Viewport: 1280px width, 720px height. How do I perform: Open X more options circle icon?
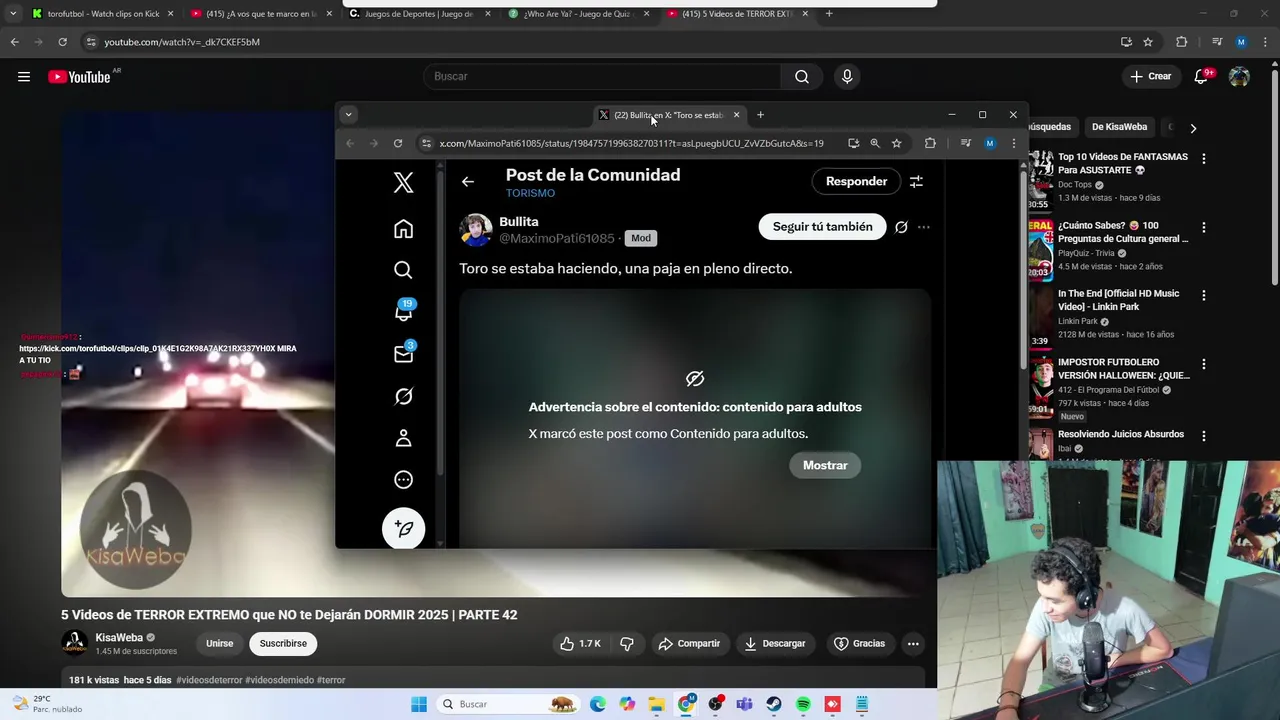point(403,480)
